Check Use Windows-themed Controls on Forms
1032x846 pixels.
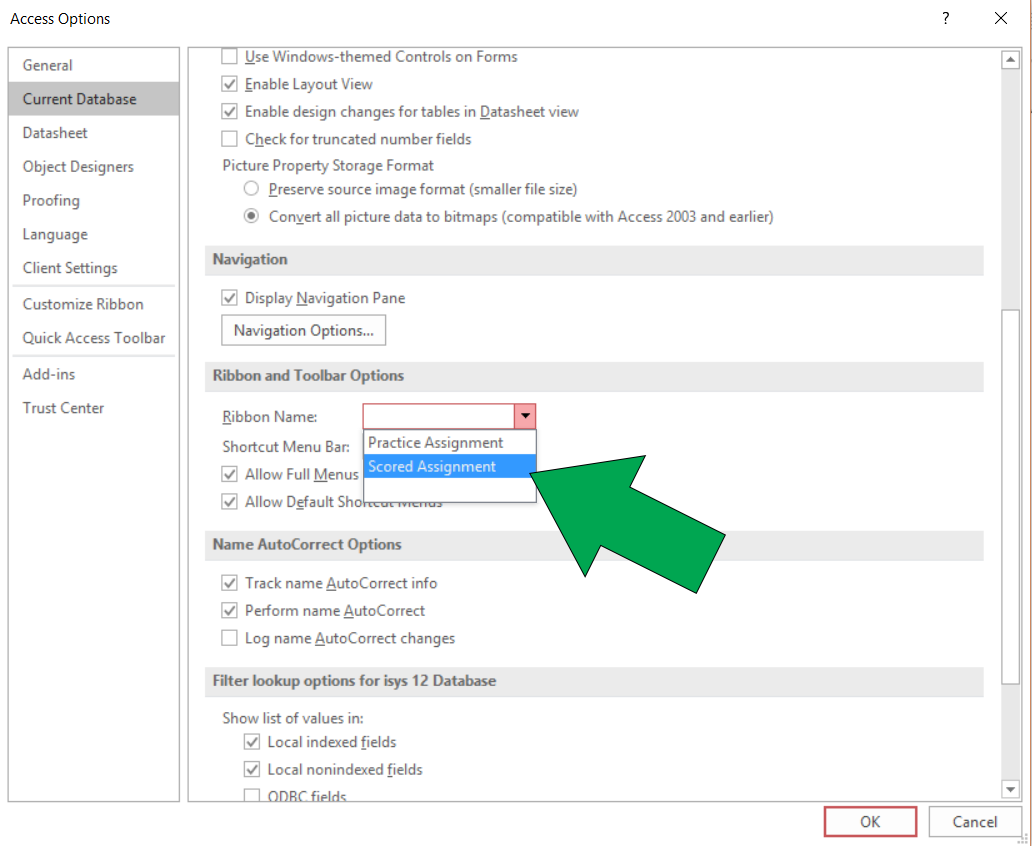pos(229,57)
